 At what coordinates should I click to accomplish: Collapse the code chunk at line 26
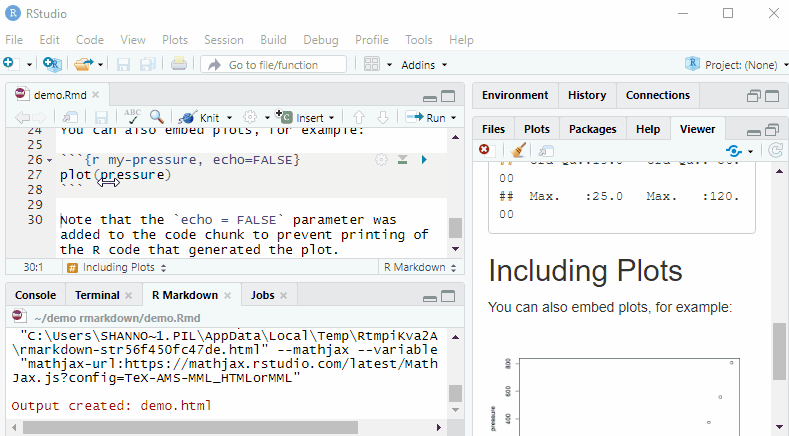click(x=49, y=160)
